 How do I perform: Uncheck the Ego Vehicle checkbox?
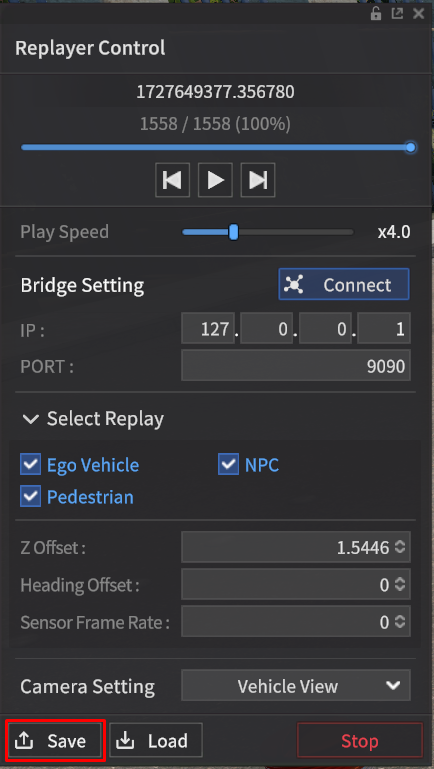click(x=30, y=464)
